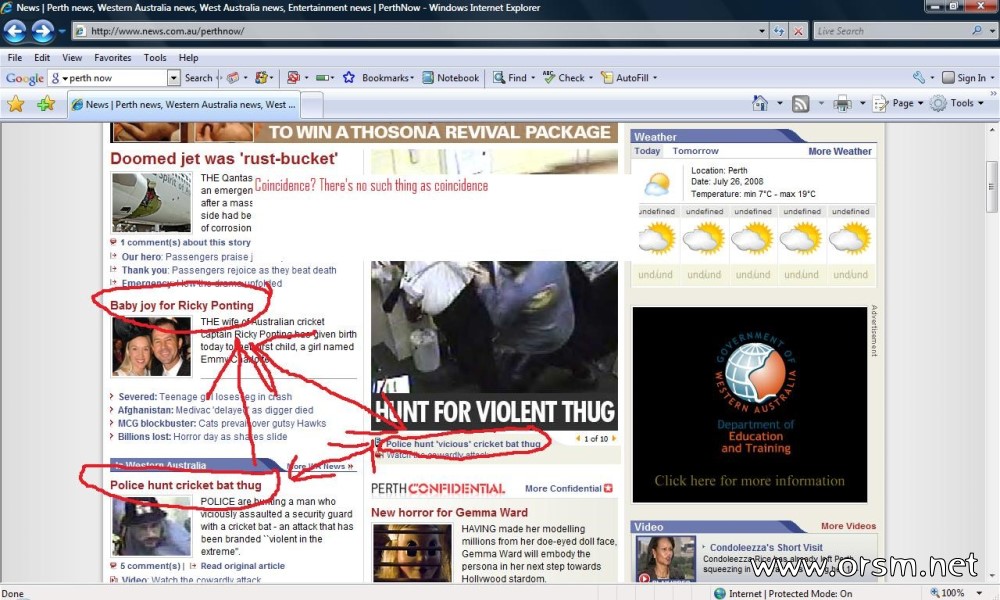Viewport: 1000px width, 600px height.
Task: Click into the Live Search input box
Action: (x=892, y=31)
